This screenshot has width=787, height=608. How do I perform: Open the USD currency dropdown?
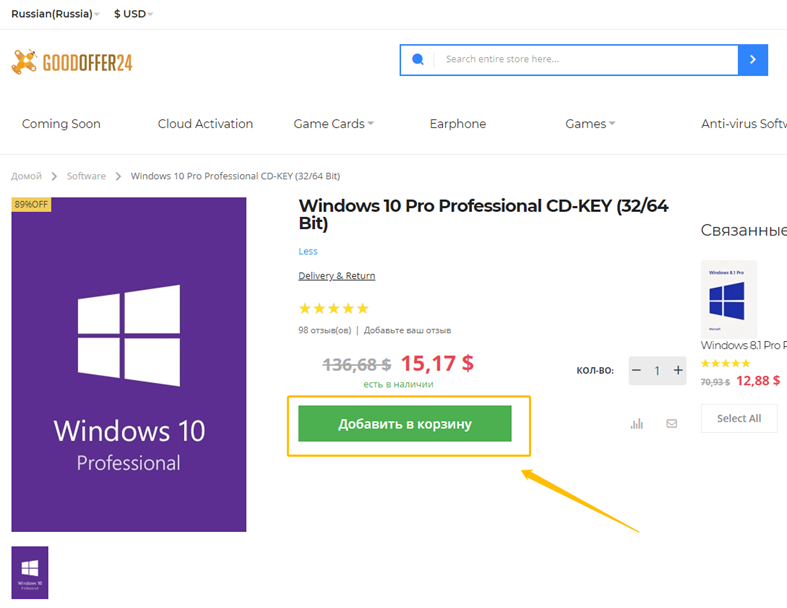(x=133, y=14)
